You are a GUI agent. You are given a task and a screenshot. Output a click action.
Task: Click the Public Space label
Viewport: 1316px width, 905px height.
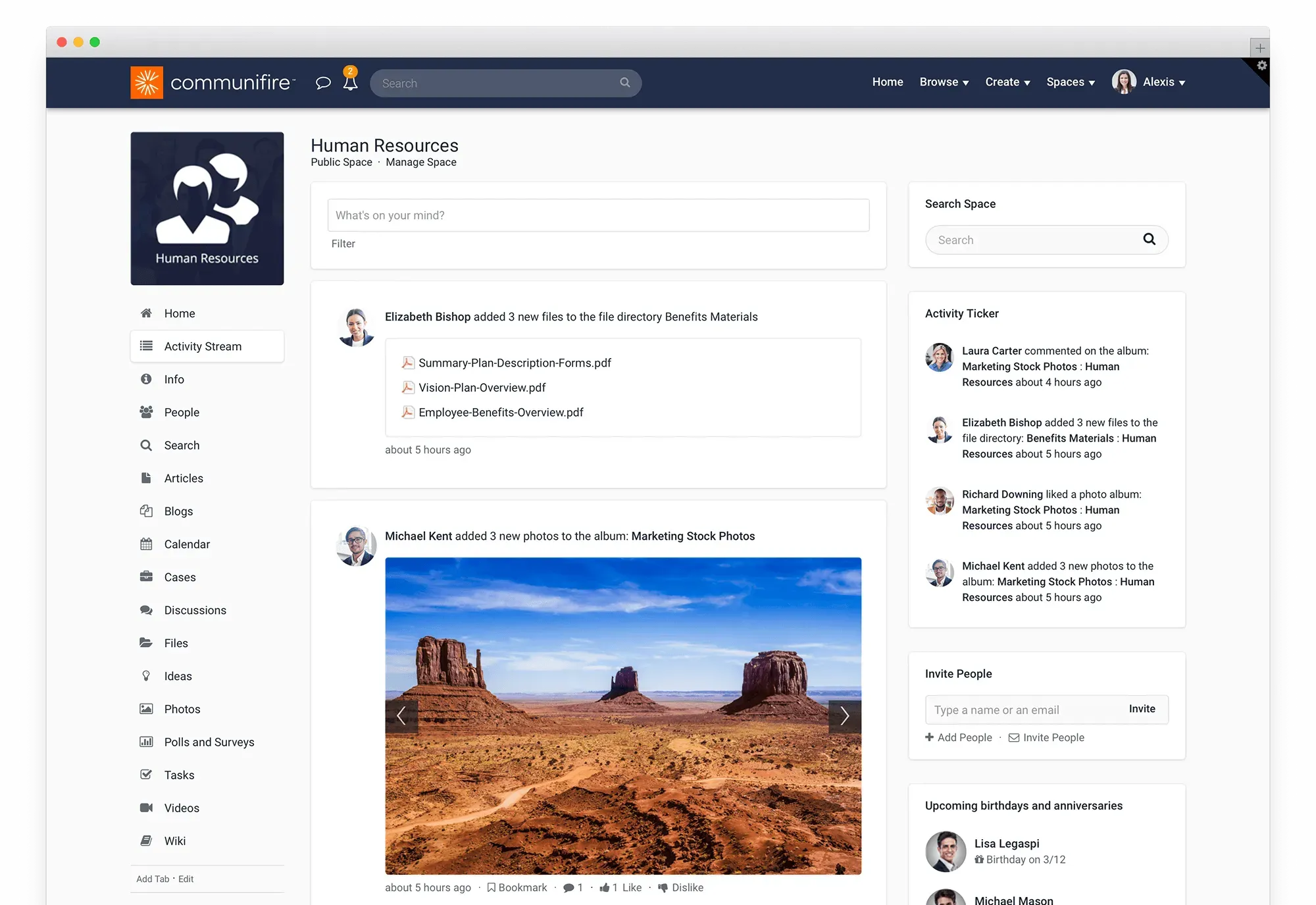click(x=342, y=163)
